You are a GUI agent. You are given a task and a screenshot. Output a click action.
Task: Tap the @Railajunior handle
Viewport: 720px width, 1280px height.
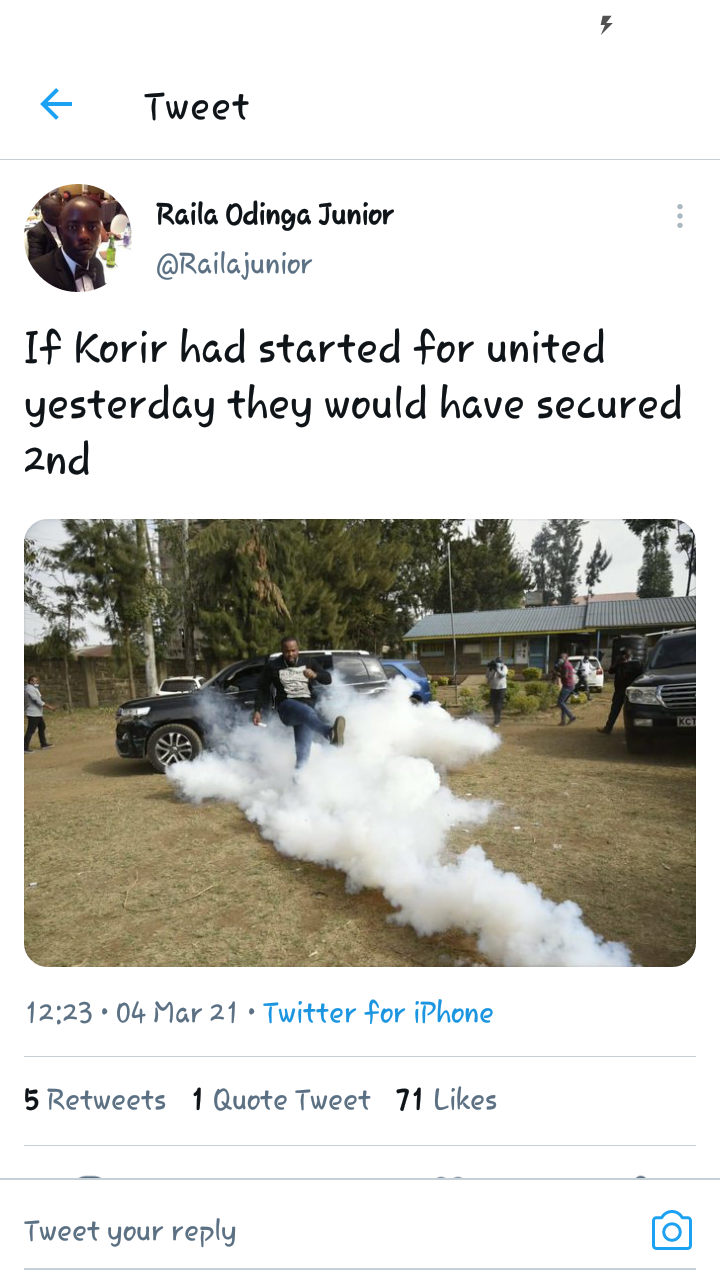pyautogui.click(x=234, y=264)
